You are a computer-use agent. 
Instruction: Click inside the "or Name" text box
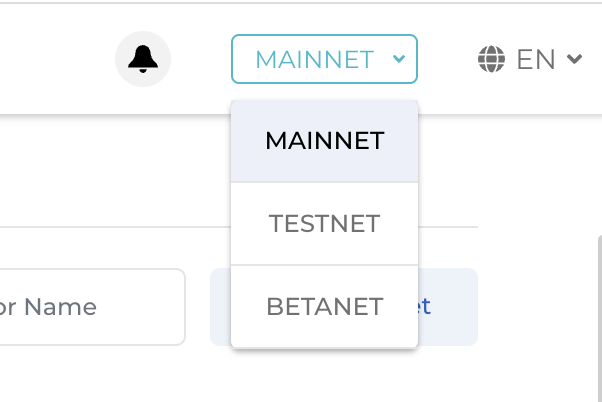tap(90, 307)
